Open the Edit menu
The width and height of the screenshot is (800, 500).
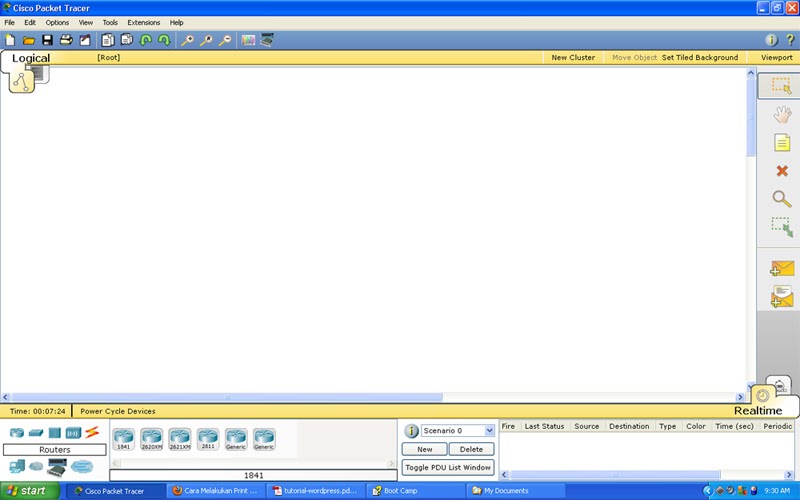pyautogui.click(x=30, y=22)
